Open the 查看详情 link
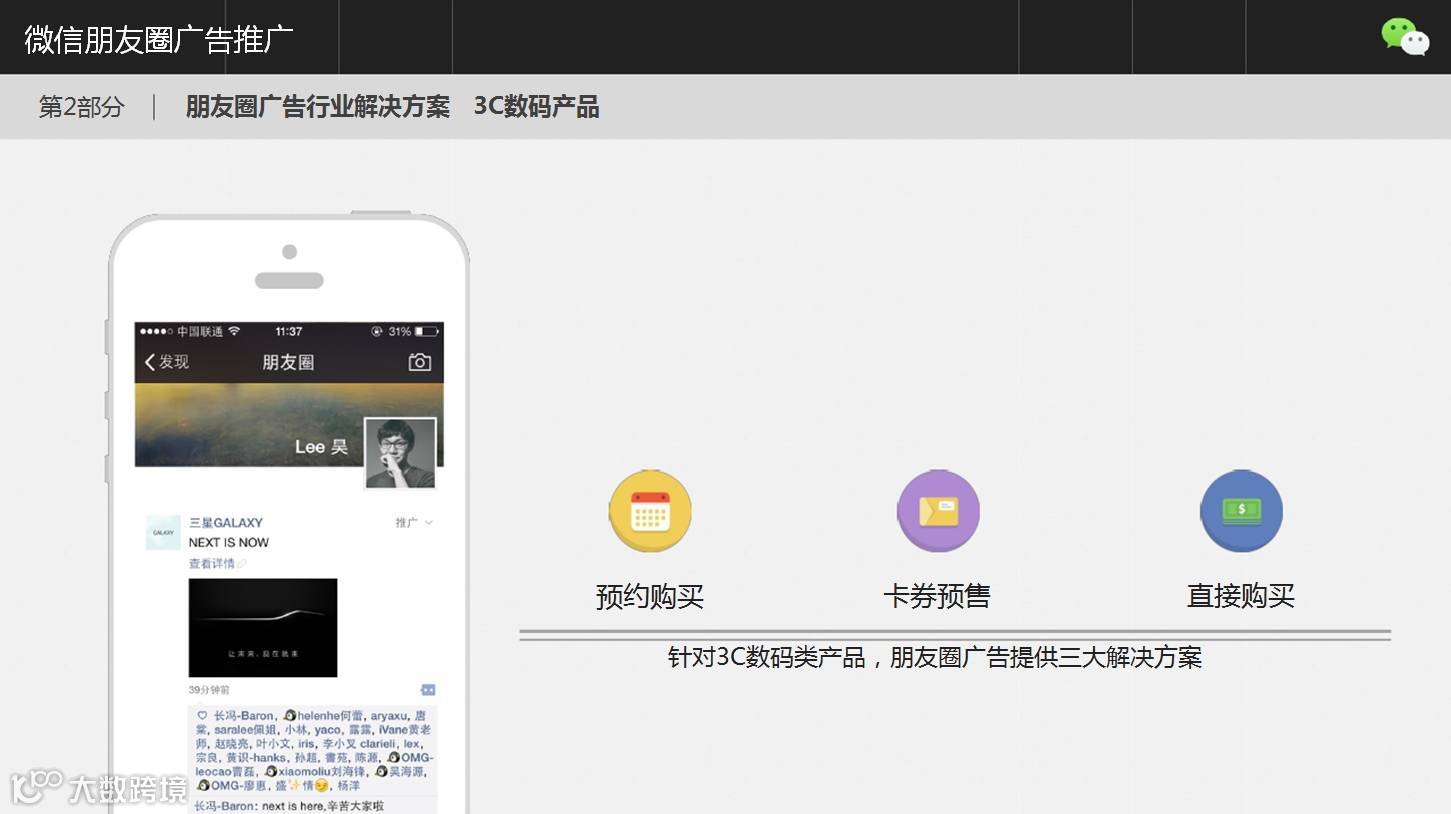The image size is (1451, 814). 217,564
